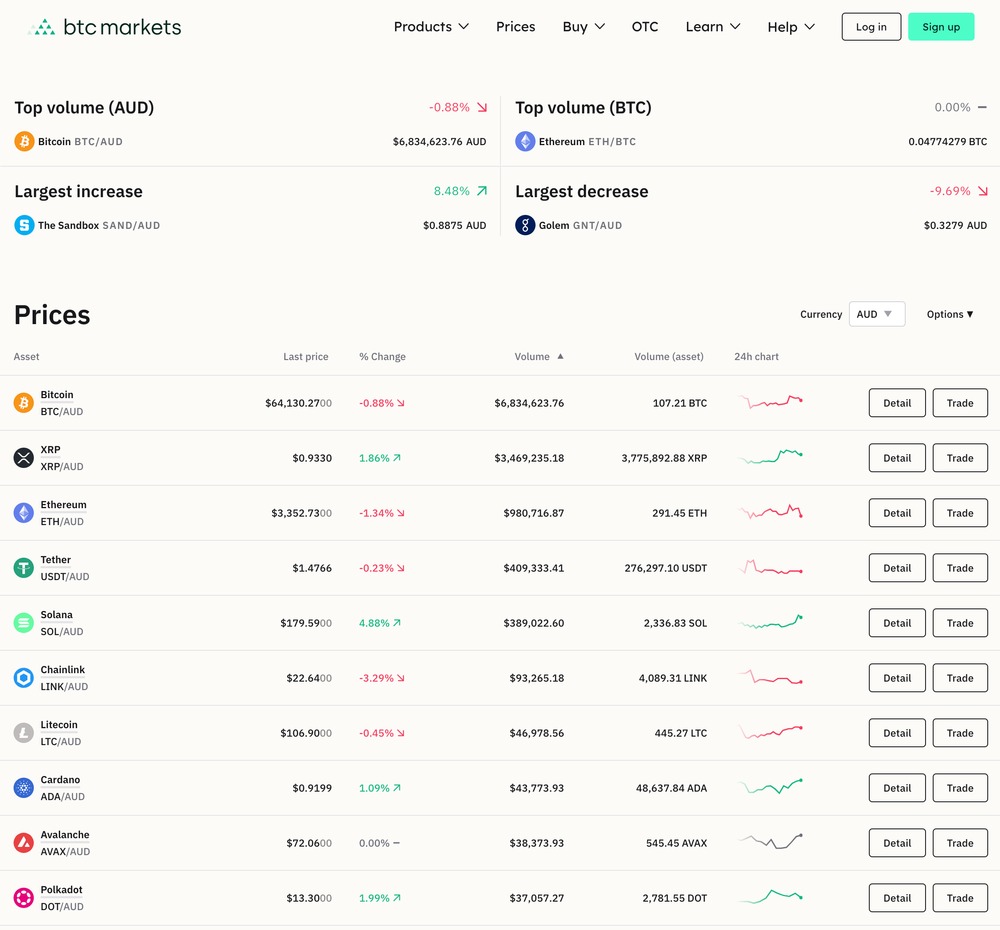Screen dimensions: 1000x930
Task: Open Detail for Tether
Action: tap(897, 568)
